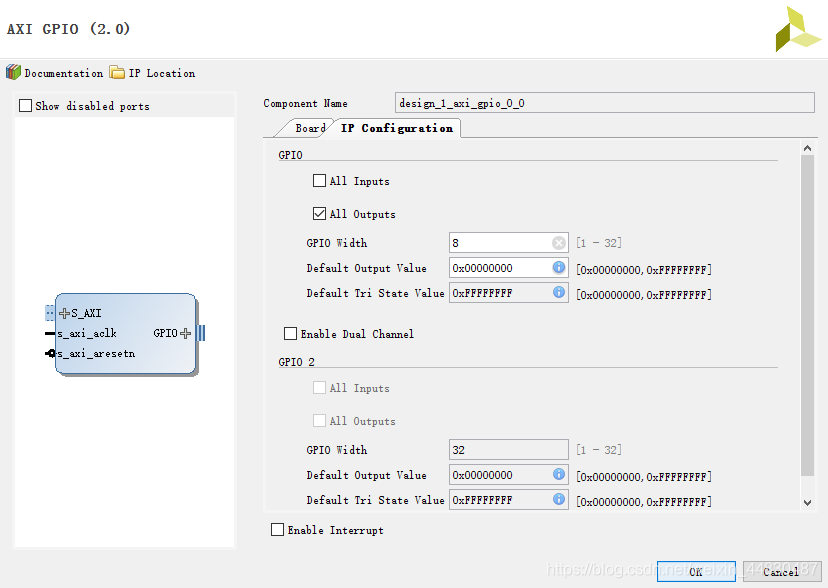Click GPIO 2 Width field showing 32
828x588 pixels.
click(x=509, y=450)
